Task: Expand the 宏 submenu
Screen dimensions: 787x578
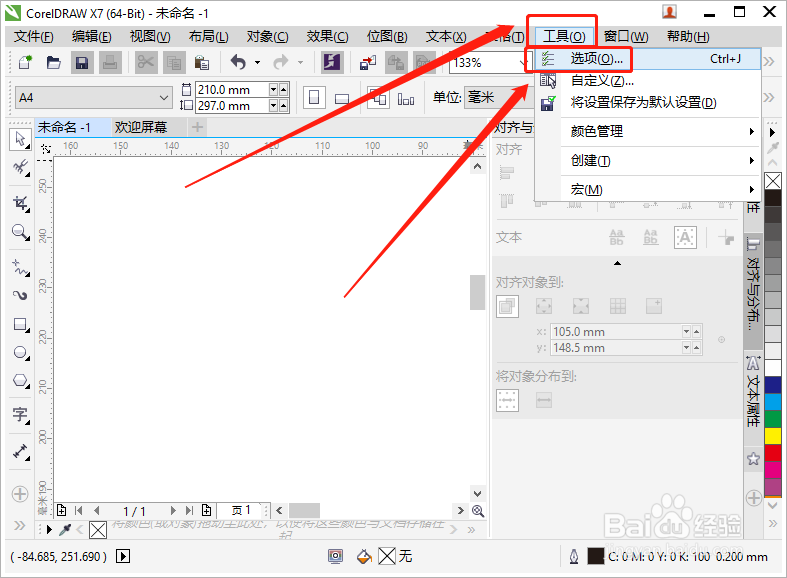Action: pos(661,190)
